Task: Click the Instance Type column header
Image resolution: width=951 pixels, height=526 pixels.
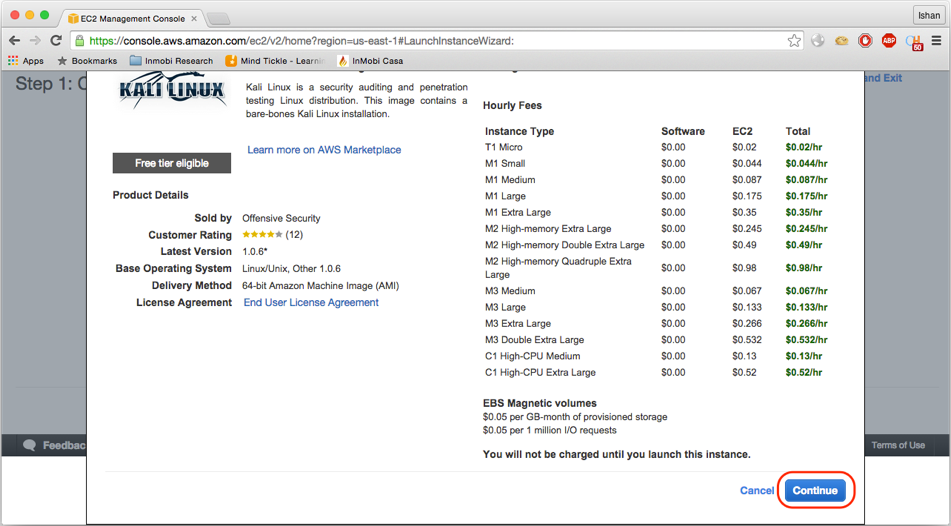Action: point(519,131)
